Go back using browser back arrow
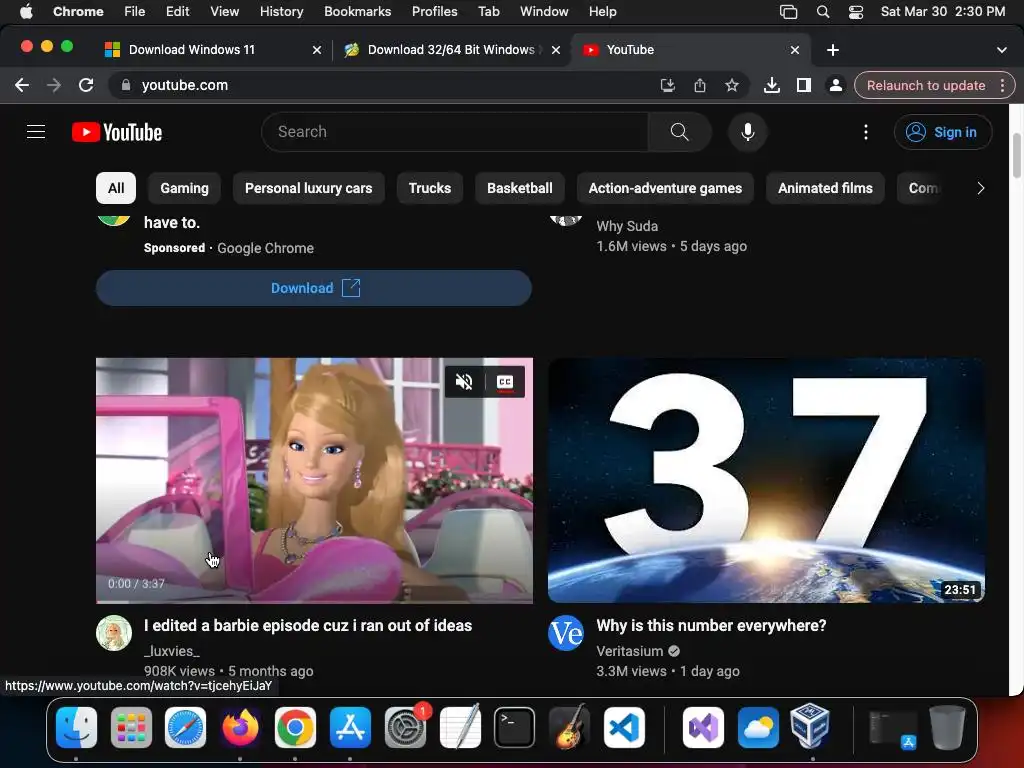The width and height of the screenshot is (1024, 768). (22, 85)
